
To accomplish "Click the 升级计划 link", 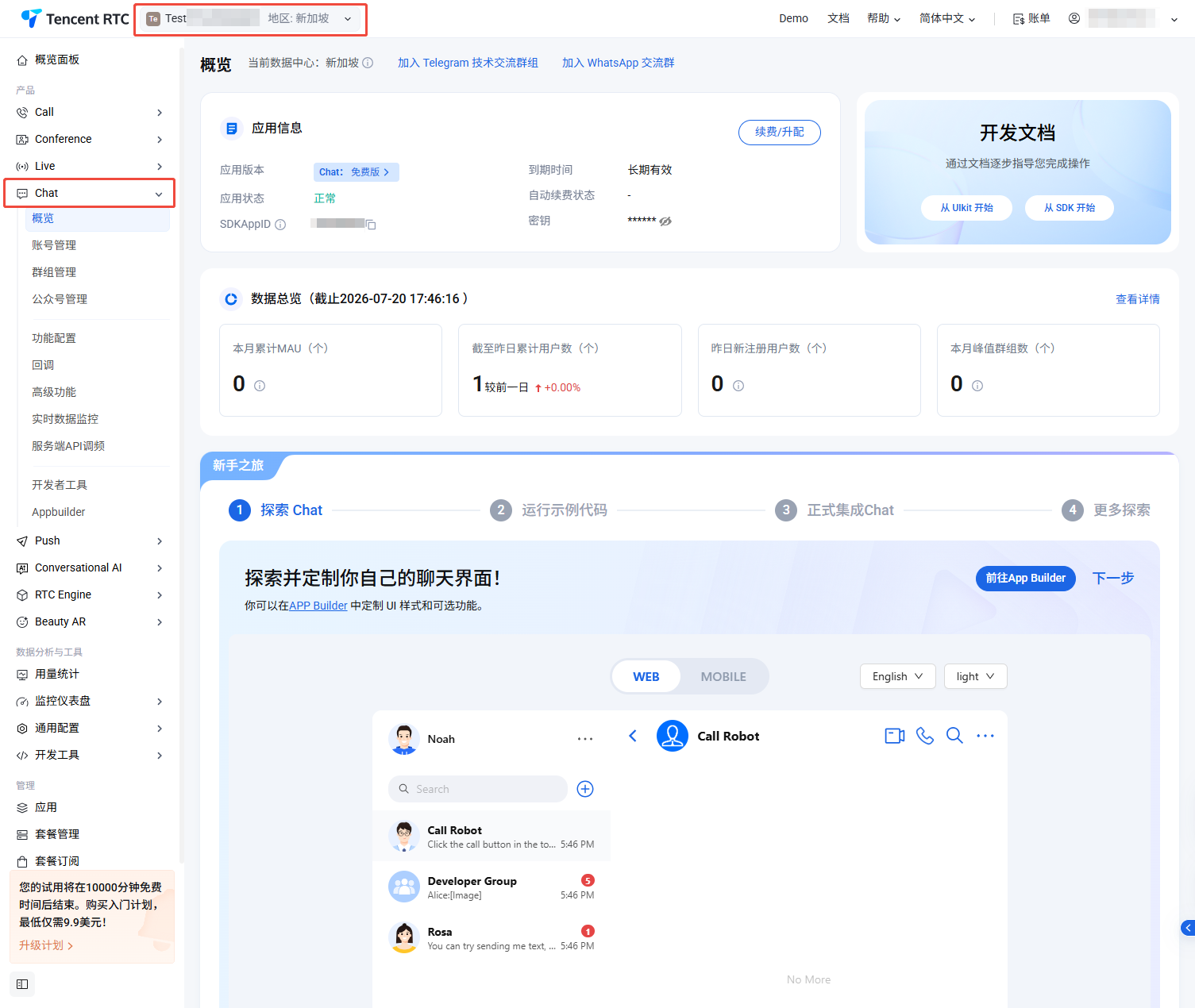I will tap(46, 945).
